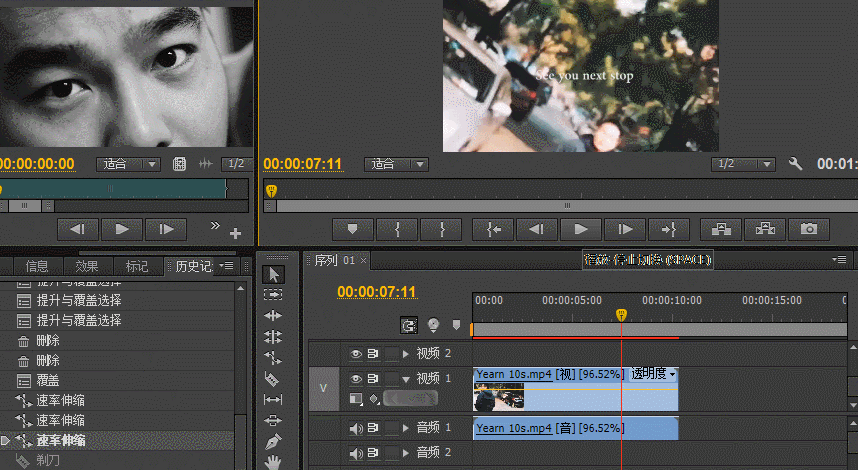Click the Lift button in the program monitor
858x470 pixels.
(720, 229)
